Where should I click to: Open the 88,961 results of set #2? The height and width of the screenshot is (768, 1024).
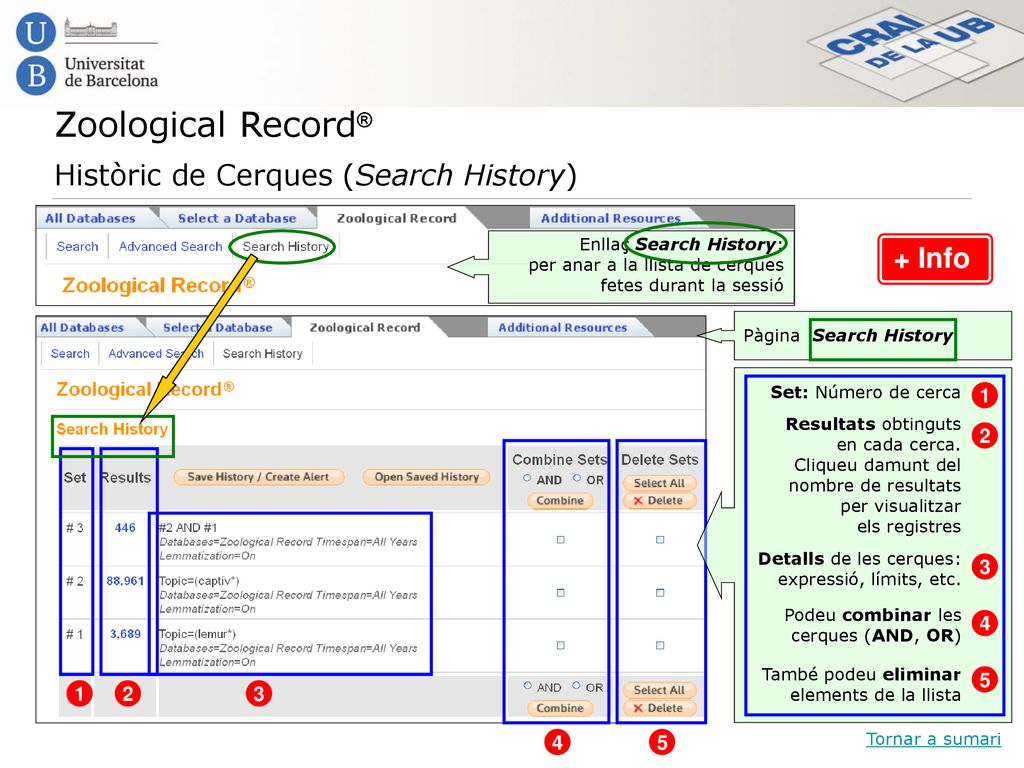click(125, 581)
